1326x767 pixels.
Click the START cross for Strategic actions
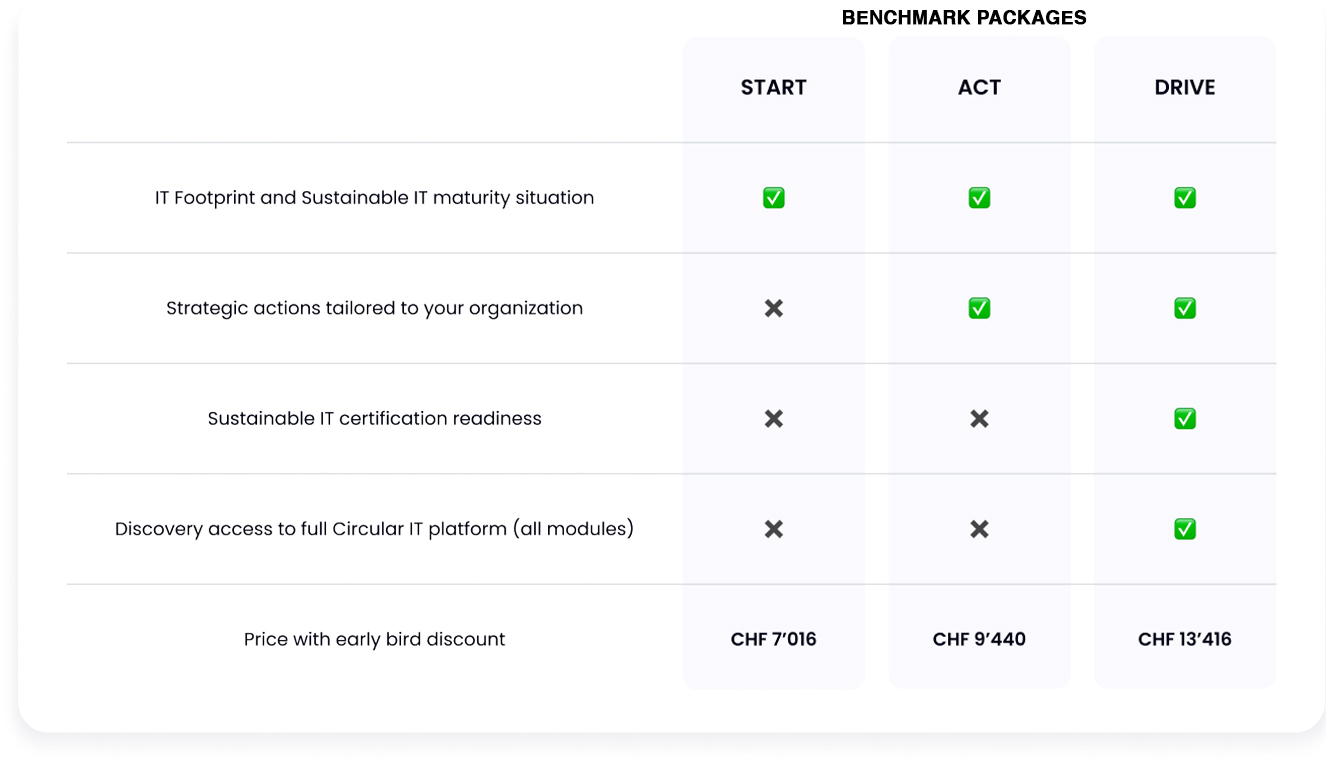click(x=773, y=308)
